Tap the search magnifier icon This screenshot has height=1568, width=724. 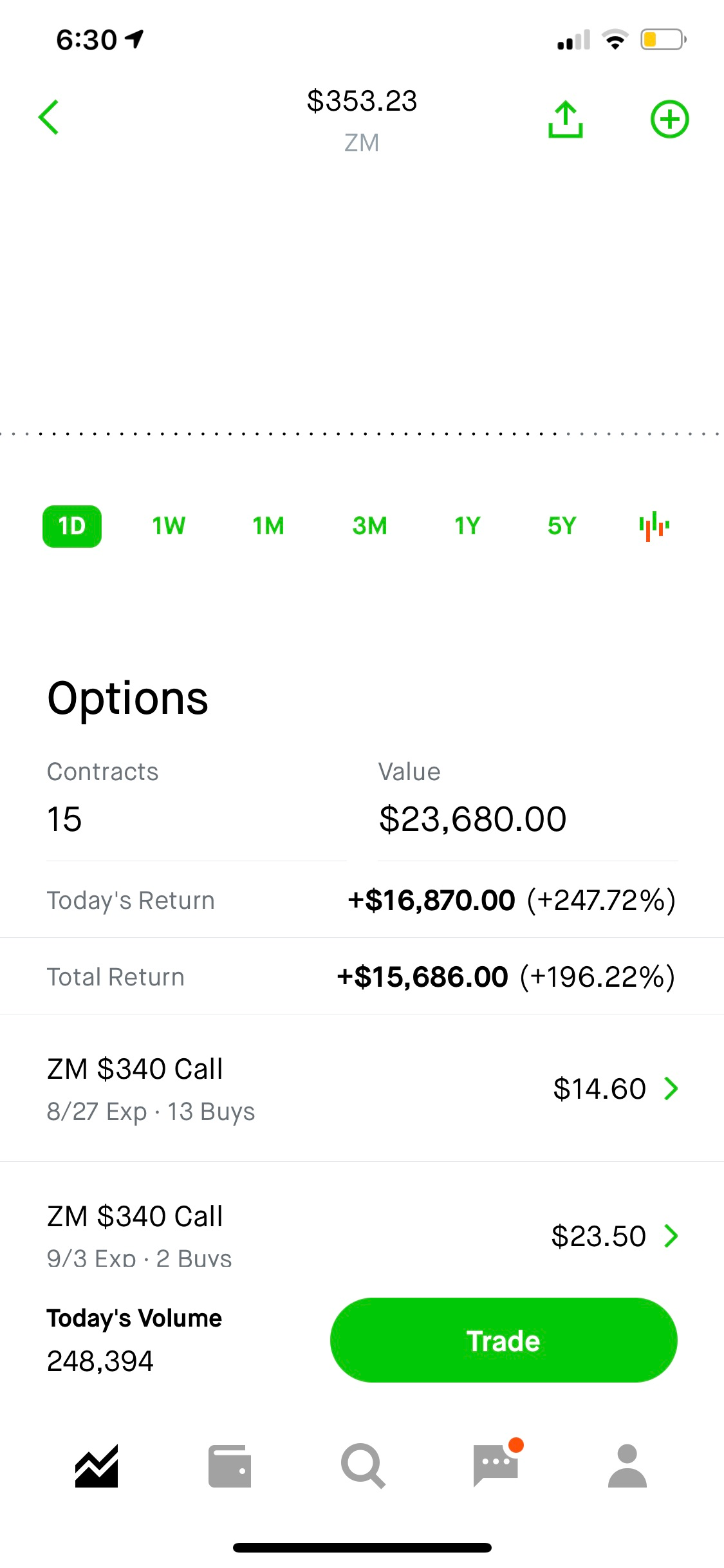(x=363, y=1466)
